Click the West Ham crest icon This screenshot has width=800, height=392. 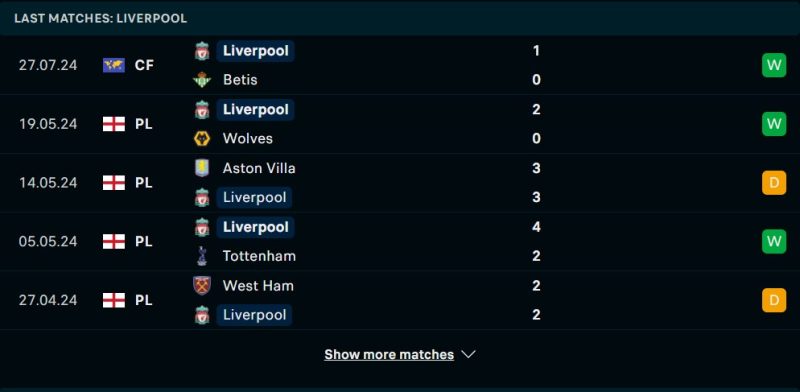(x=202, y=285)
